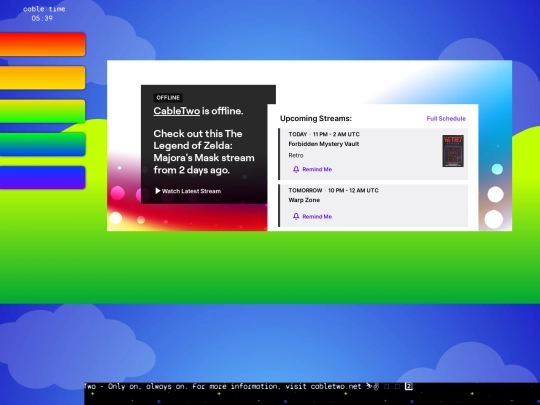Click the boxed 2 icon in ticker
The height and width of the screenshot is (405, 540).
pos(408,386)
